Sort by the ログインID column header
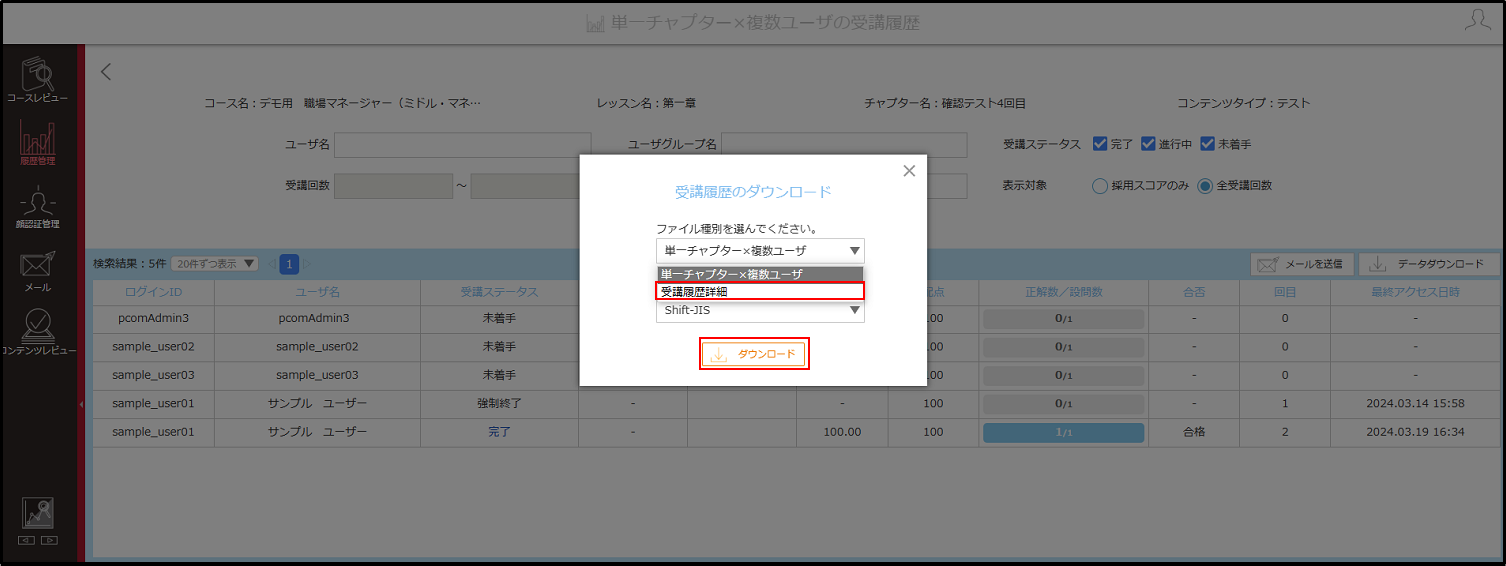 [154, 292]
